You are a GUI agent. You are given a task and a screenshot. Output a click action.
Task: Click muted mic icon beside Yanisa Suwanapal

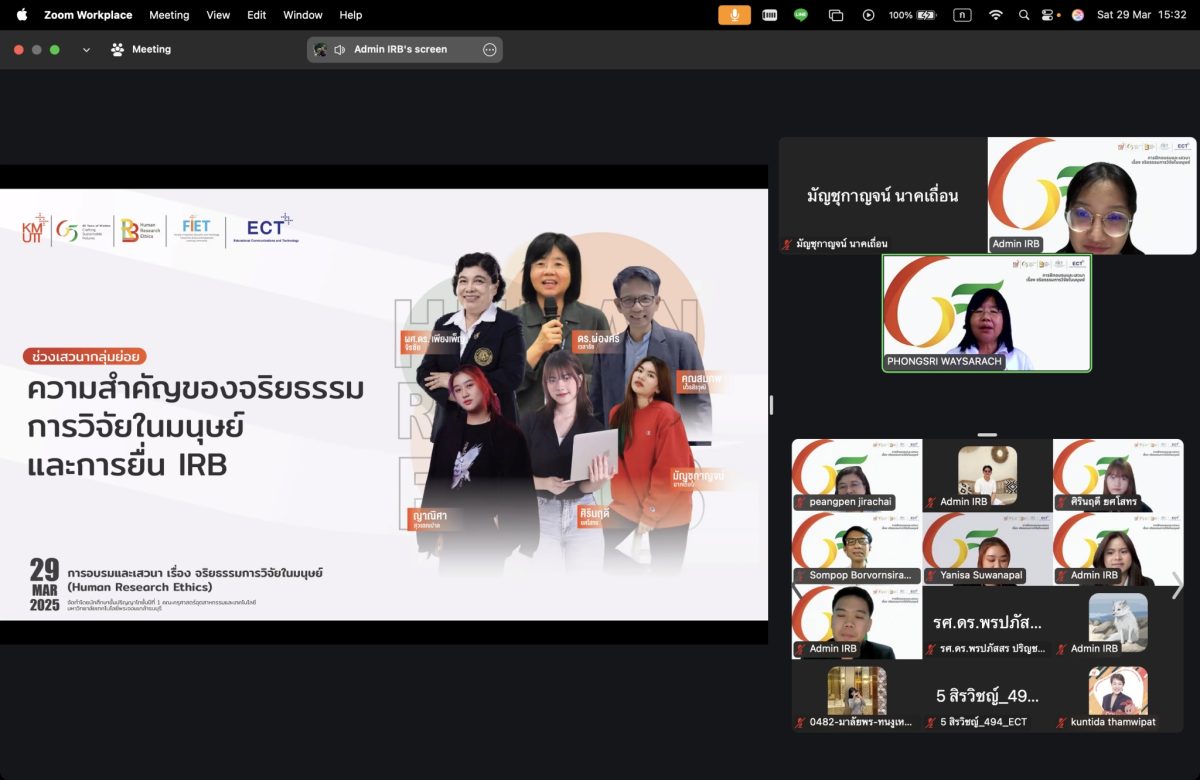pos(931,576)
